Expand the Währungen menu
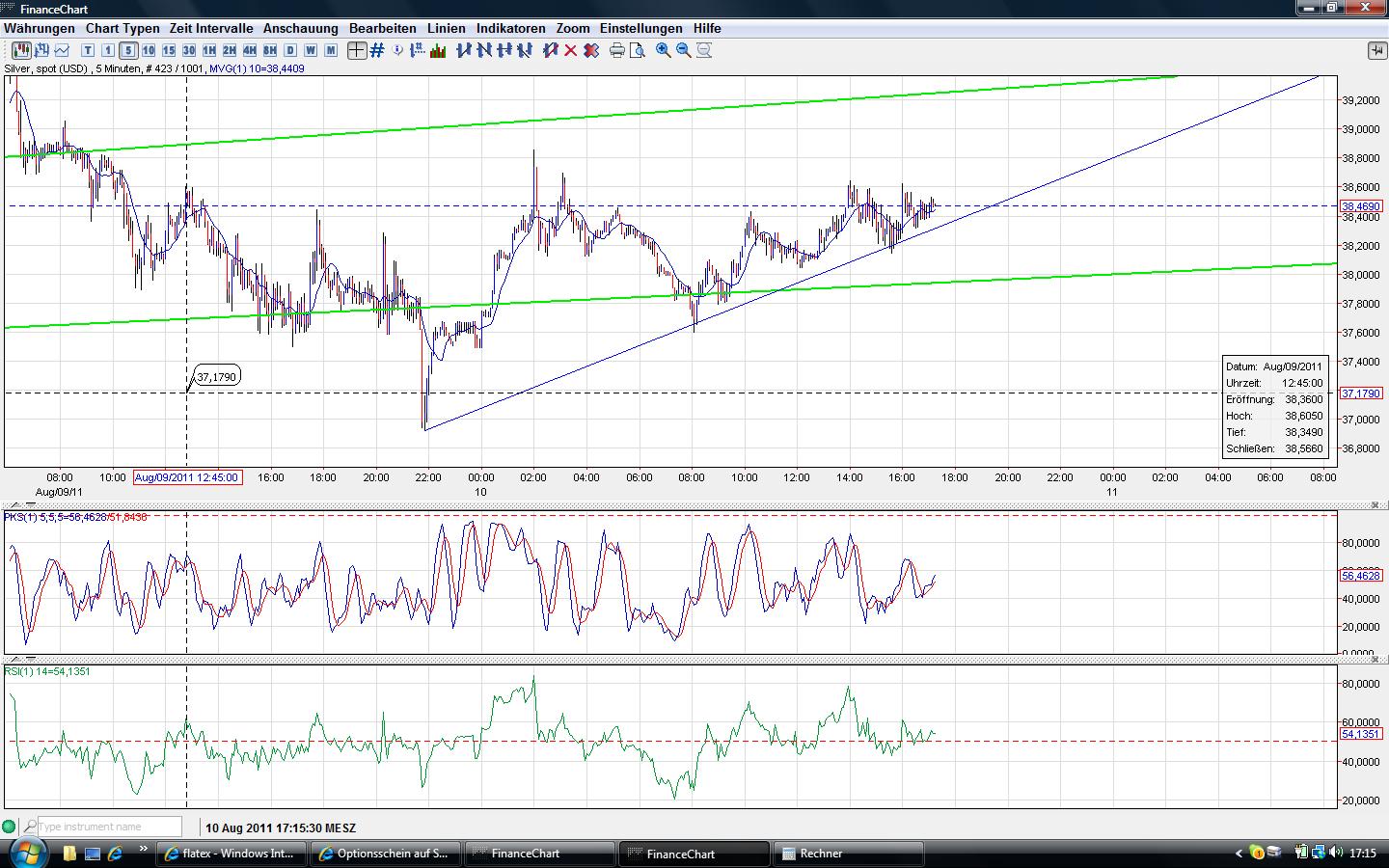1389x868 pixels. point(40,28)
